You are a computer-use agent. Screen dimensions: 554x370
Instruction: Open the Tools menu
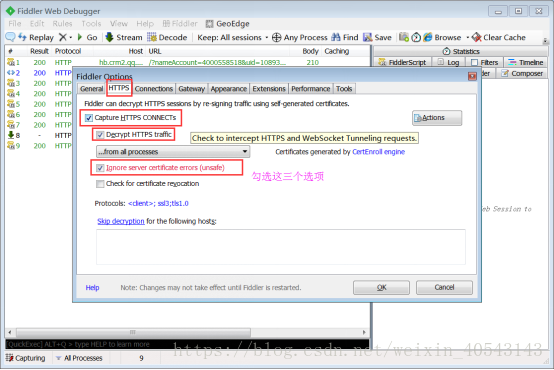(x=91, y=24)
